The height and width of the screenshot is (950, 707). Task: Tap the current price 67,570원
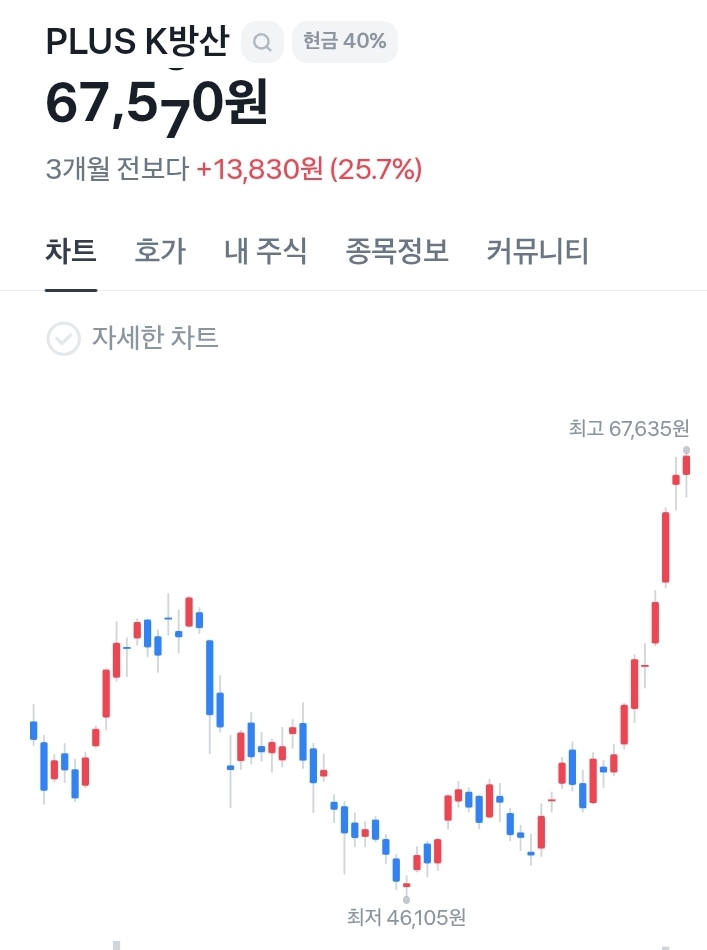click(156, 104)
